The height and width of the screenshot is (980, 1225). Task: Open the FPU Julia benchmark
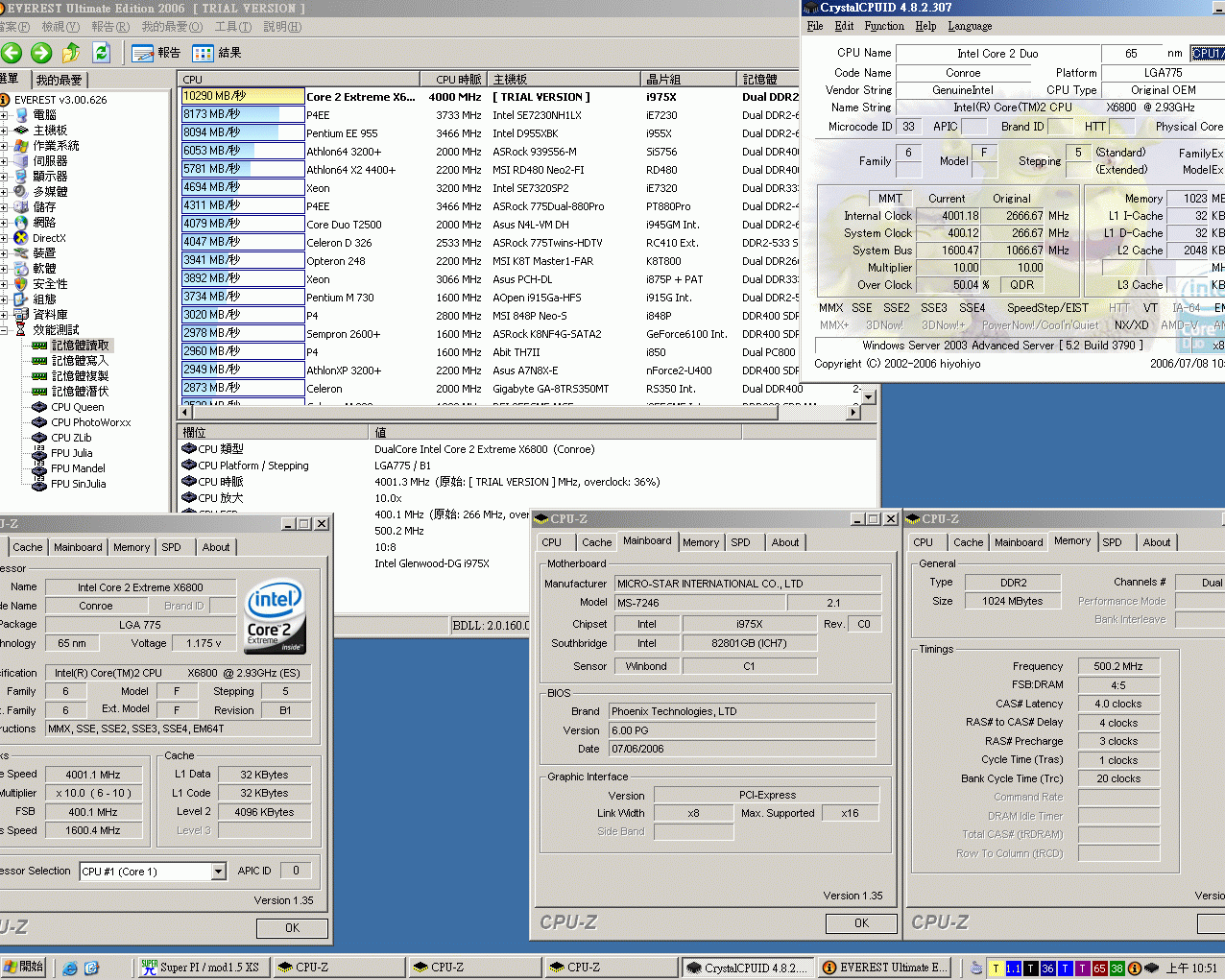[72, 453]
